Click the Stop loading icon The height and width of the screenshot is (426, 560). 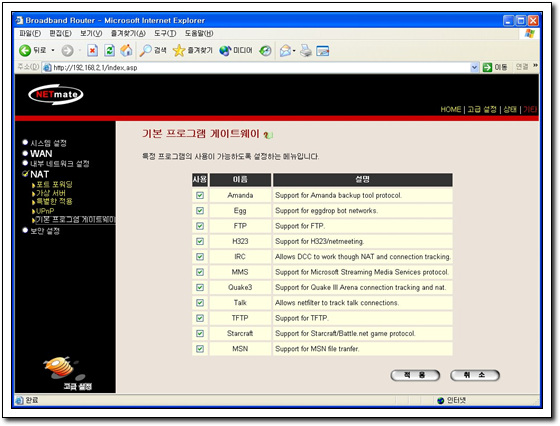[x=92, y=50]
